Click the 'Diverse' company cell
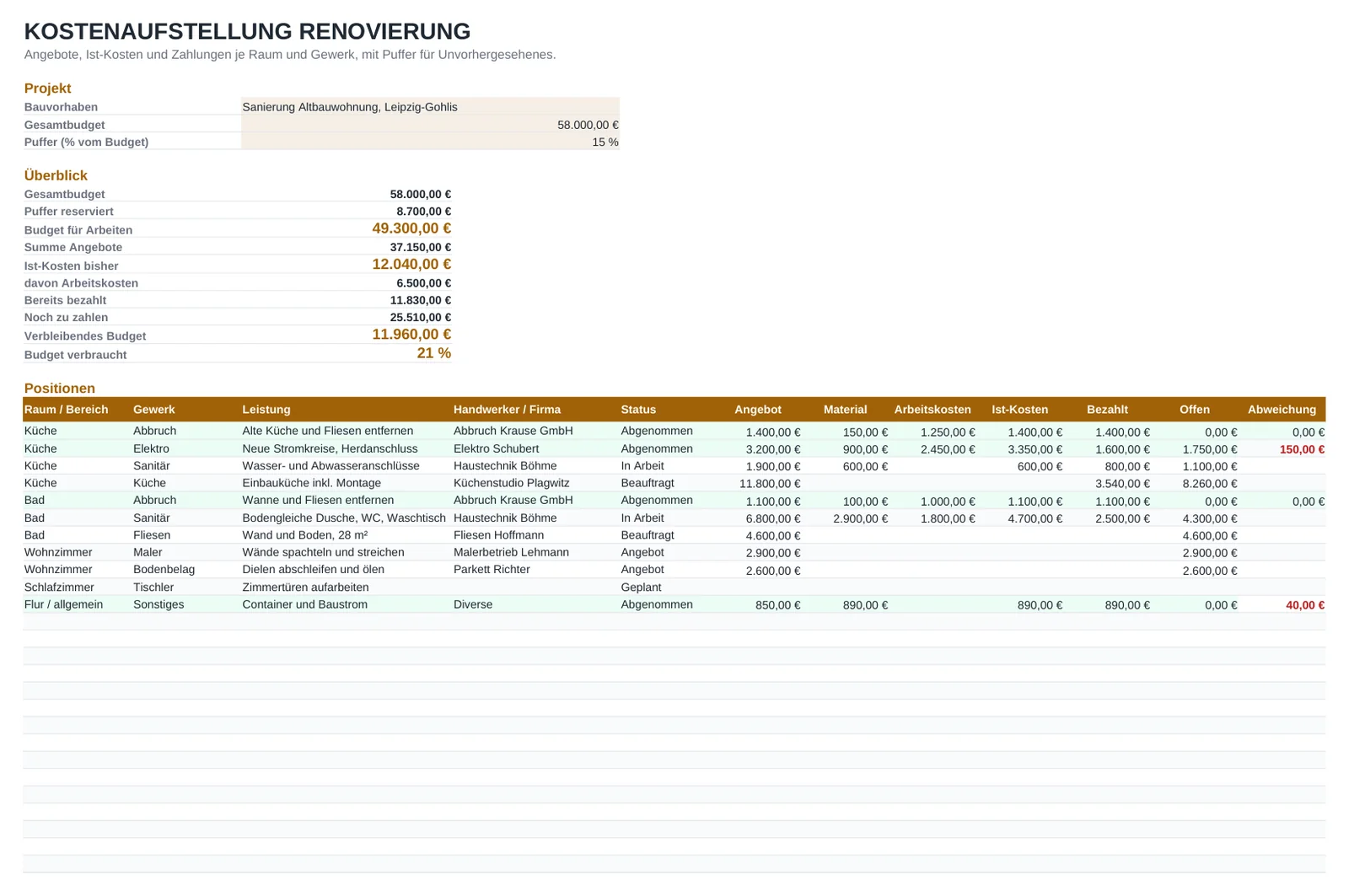This screenshot has height=896, width=1349. (x=473, y=604)
